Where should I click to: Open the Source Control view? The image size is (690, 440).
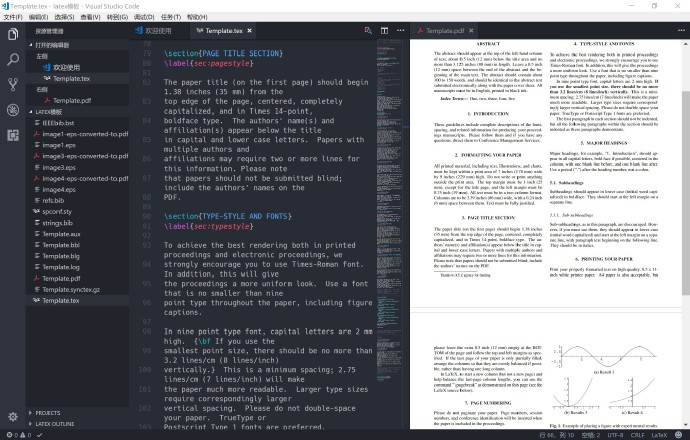(13, 84)
